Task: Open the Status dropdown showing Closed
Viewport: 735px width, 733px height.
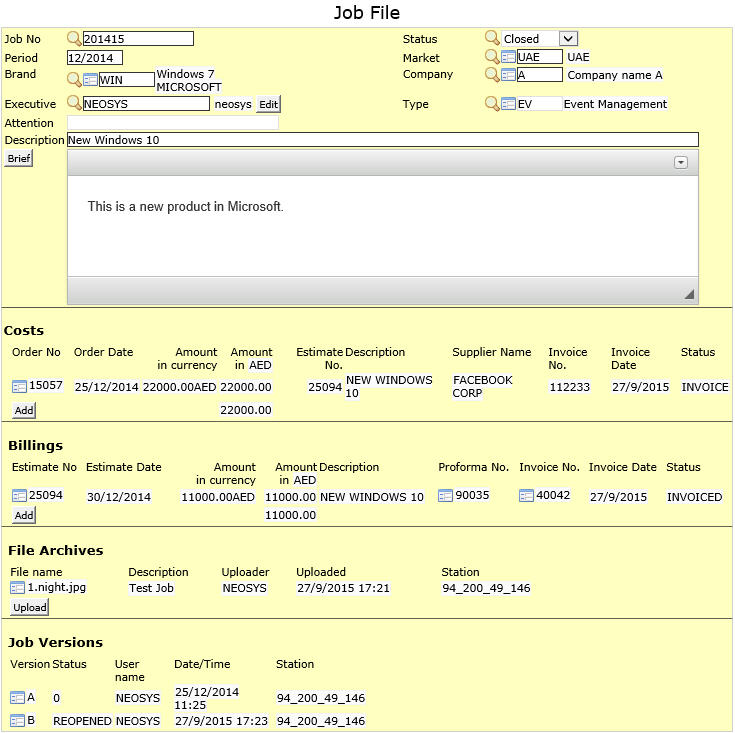Action: click(539, 38)
